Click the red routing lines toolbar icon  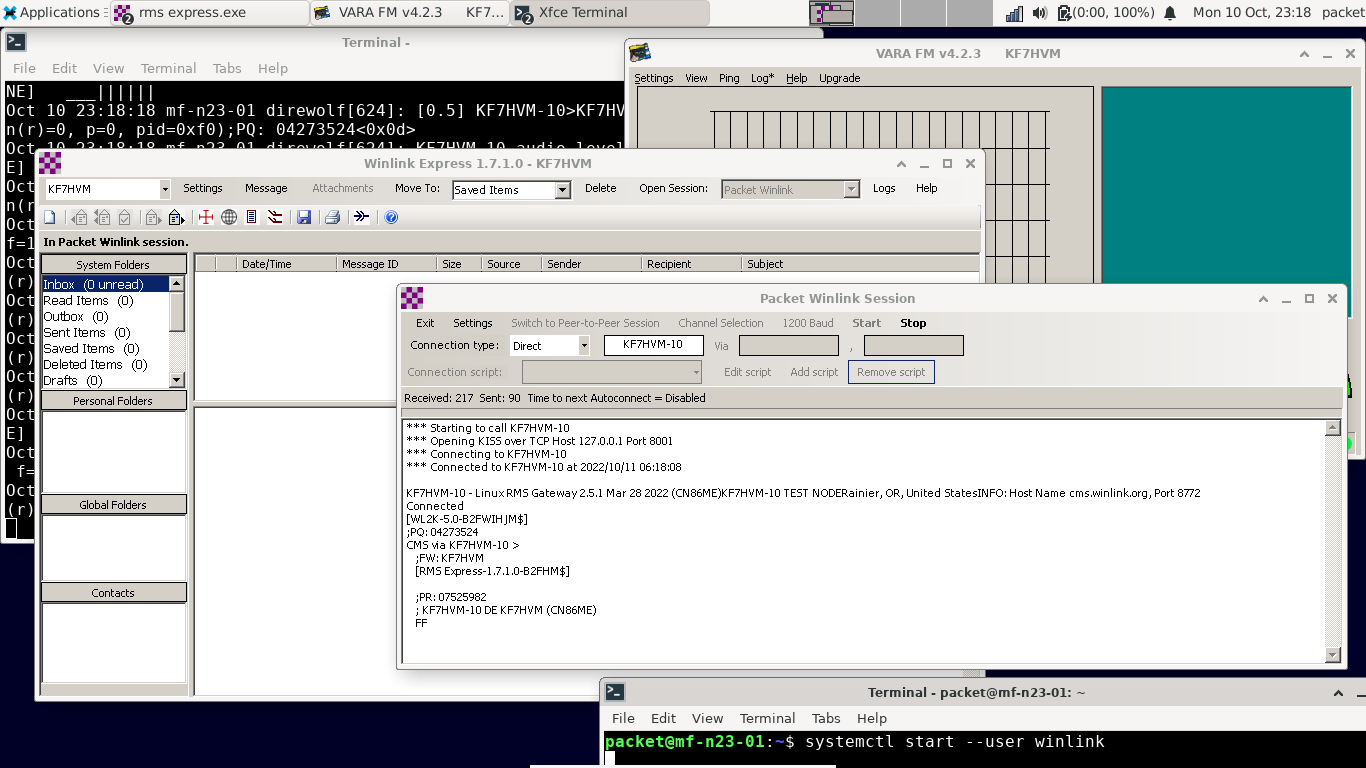(x=274, y=217)
